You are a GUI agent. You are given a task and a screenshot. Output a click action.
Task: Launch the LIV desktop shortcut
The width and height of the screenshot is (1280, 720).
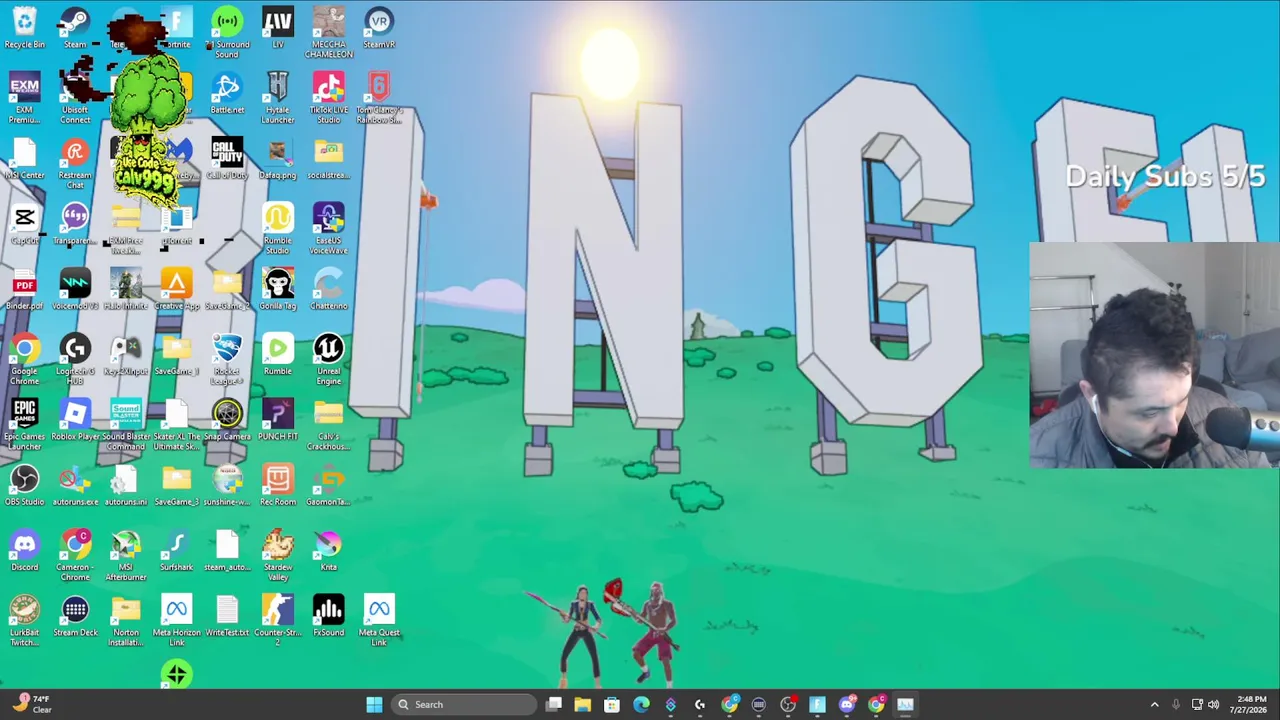tap(278, 28)
